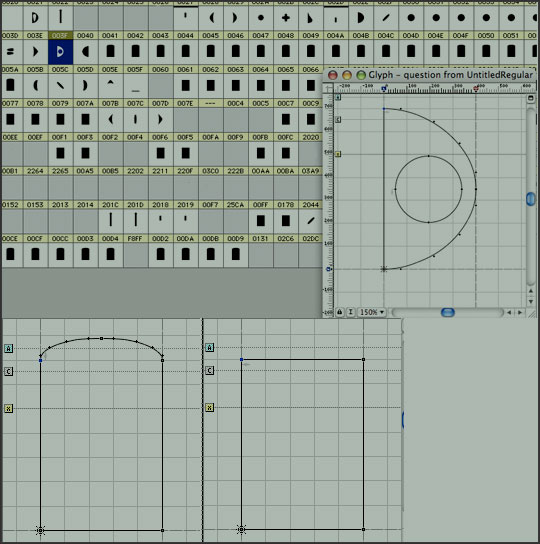Select the greater-than glyph cell 003E

(35, 52)
